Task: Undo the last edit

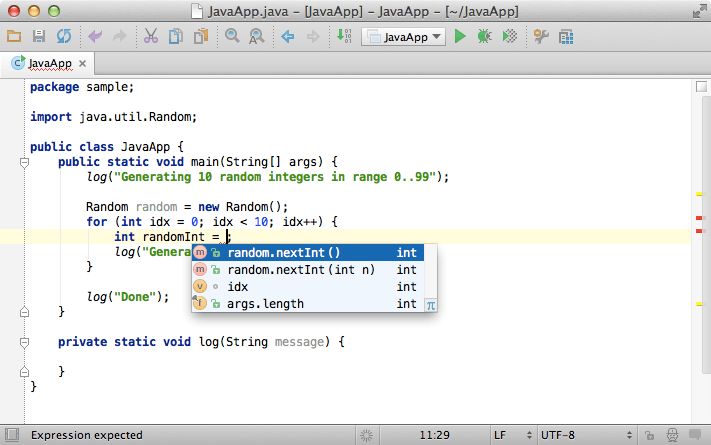Action: pyautogui.click(x=95, y=36)
